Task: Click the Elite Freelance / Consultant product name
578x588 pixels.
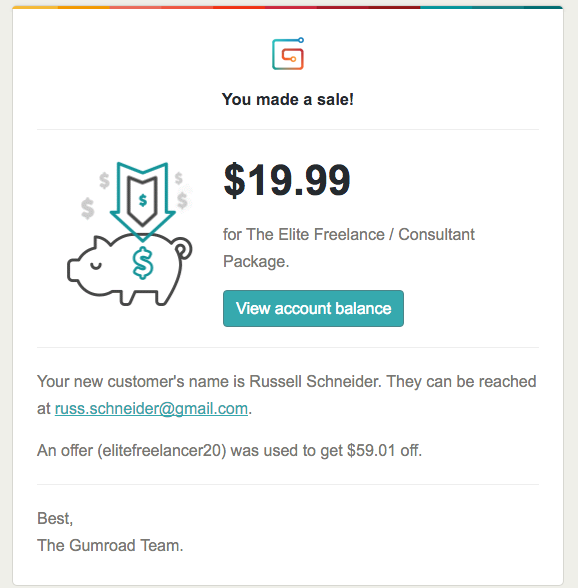Action: [349, 248]
